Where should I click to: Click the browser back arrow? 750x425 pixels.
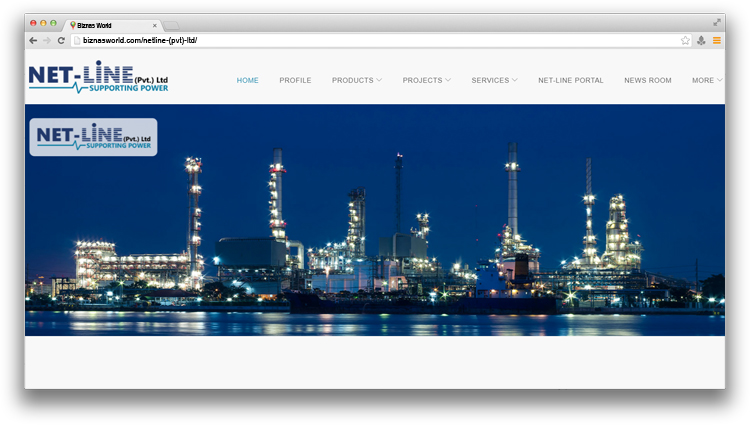tap(33, 40)
